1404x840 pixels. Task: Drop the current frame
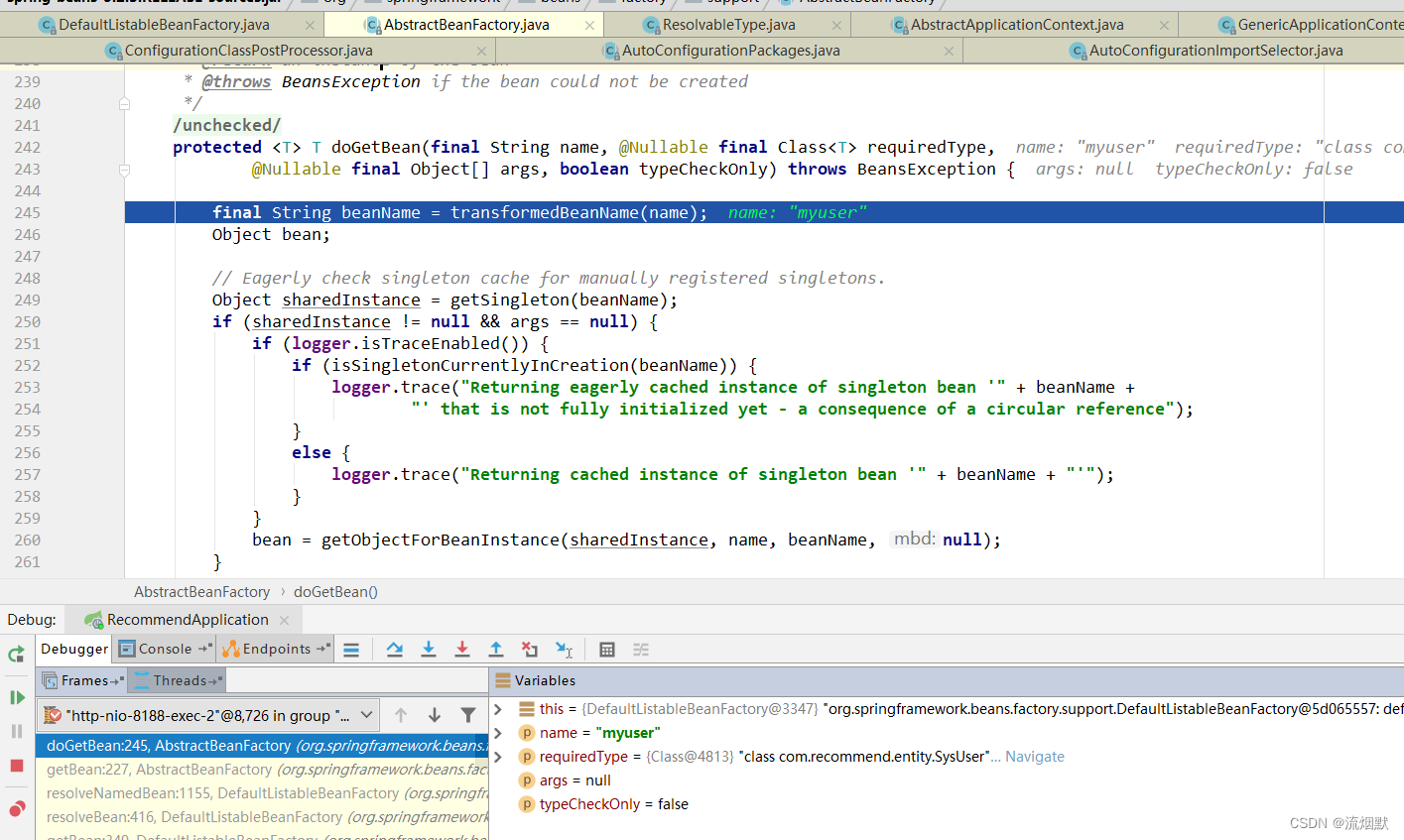tap(530, 650)
